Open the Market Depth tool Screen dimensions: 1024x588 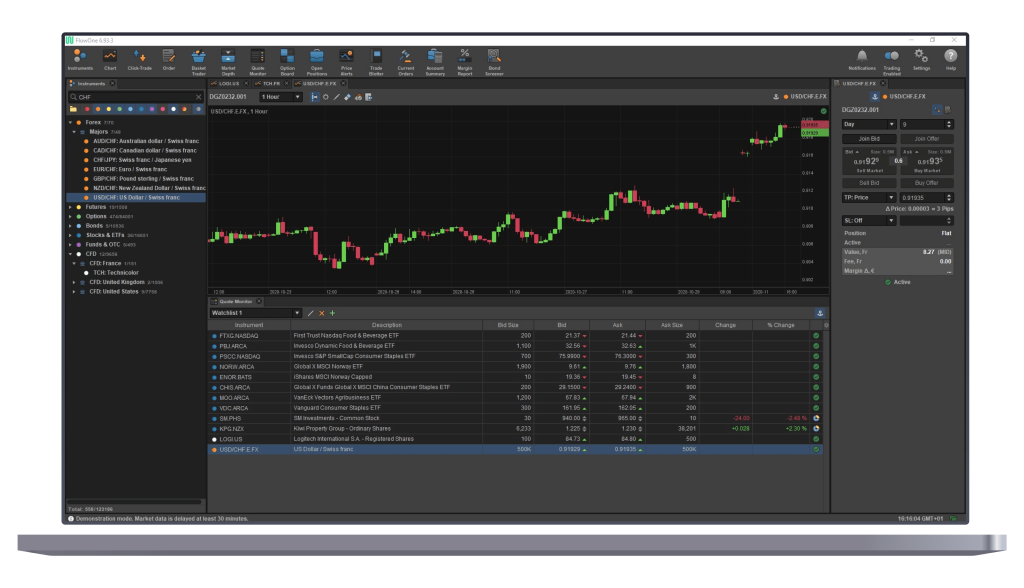pyautogui.click(x=228, y=62)
